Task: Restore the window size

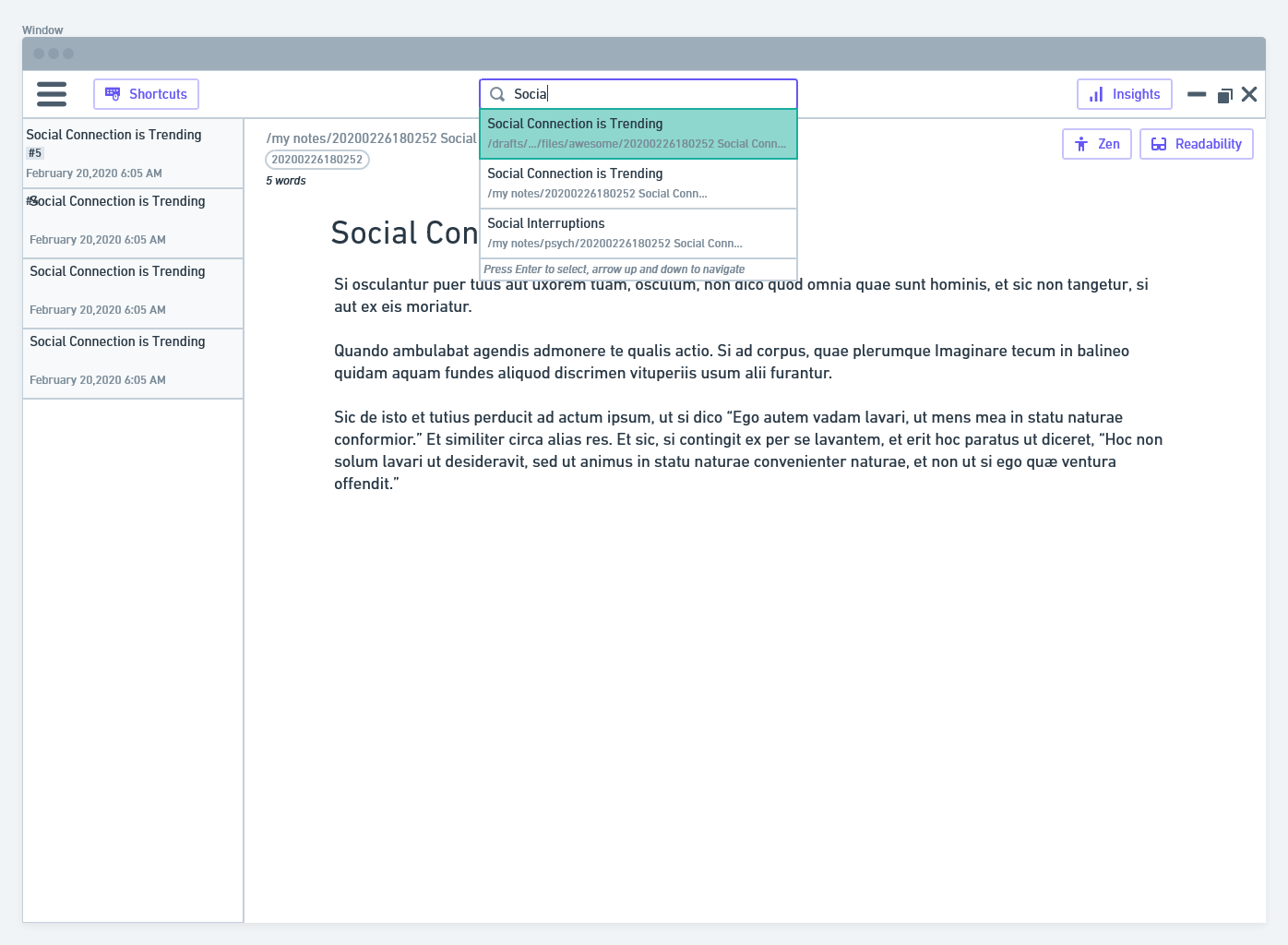Action: [x=1225, y=95]
